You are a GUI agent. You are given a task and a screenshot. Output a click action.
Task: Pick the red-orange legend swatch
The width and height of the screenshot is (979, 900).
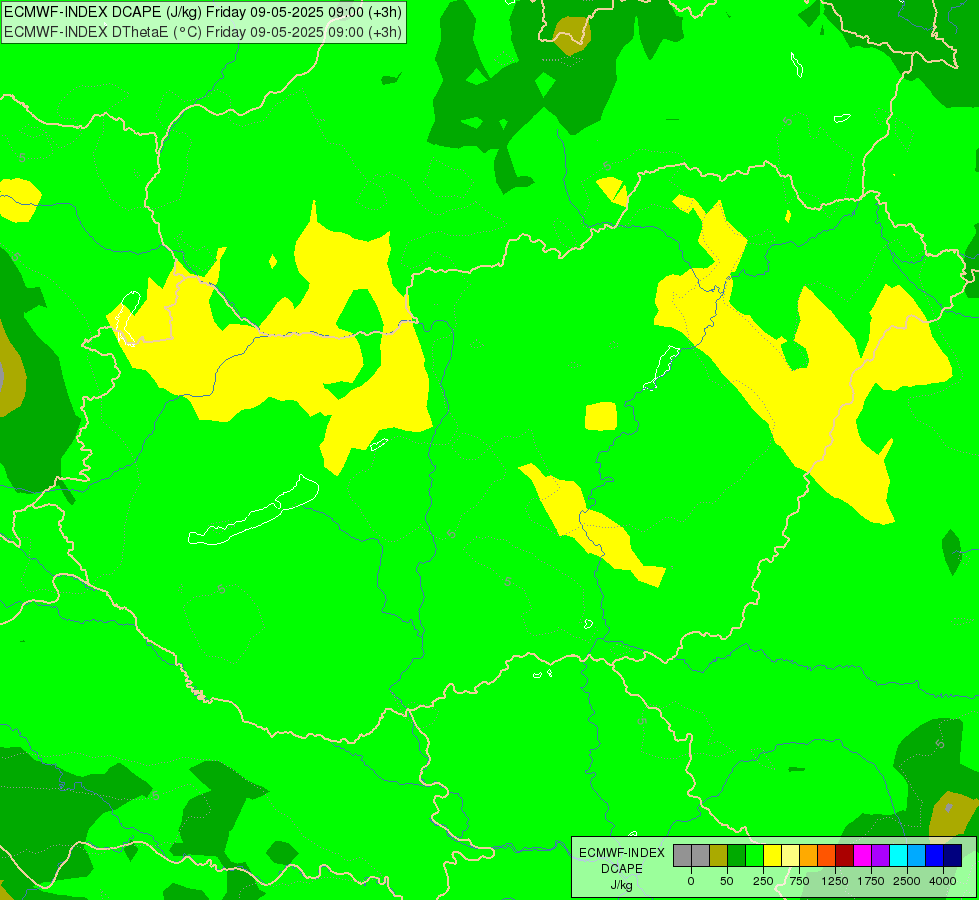[x=827, y=856]
